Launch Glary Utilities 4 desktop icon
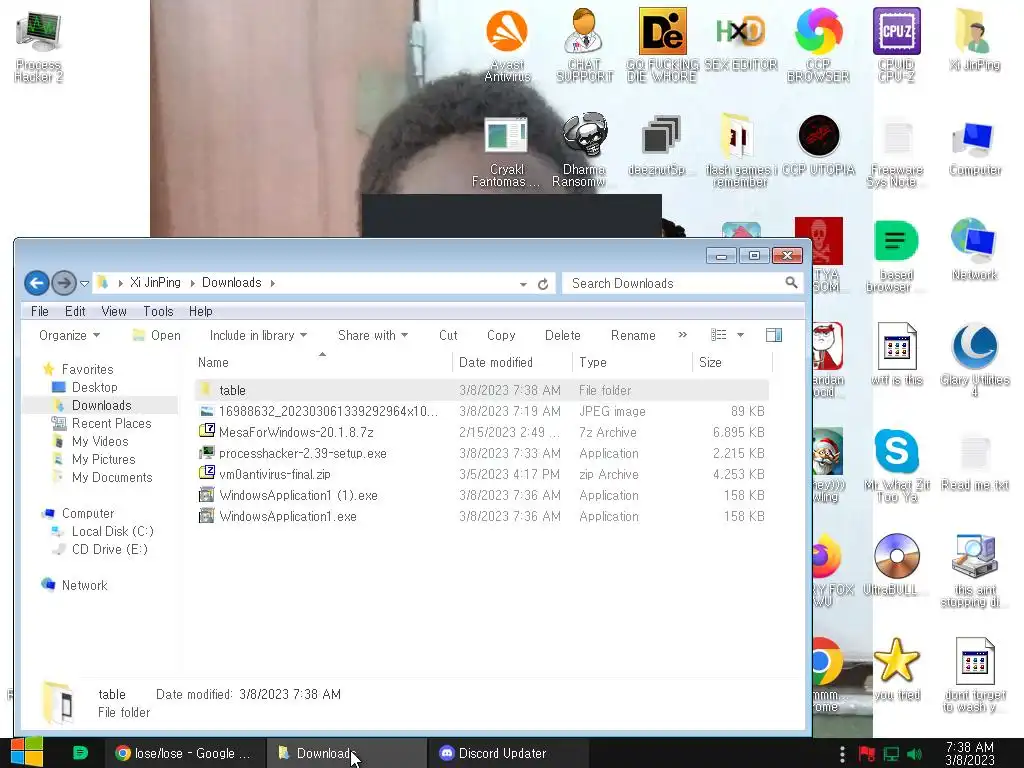Screen dimensions: 1024x768 [974, 359]
